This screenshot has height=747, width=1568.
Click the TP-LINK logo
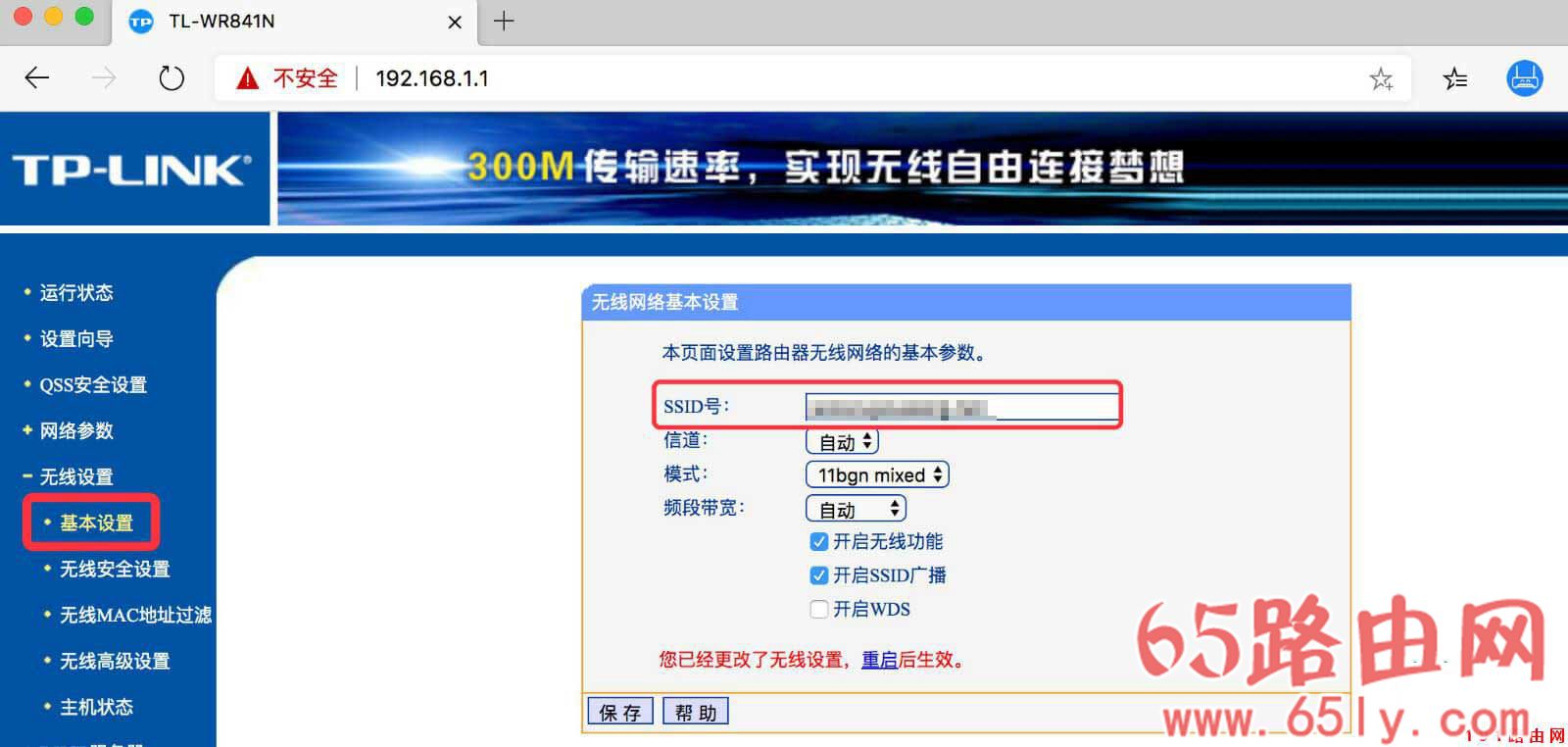132,170
